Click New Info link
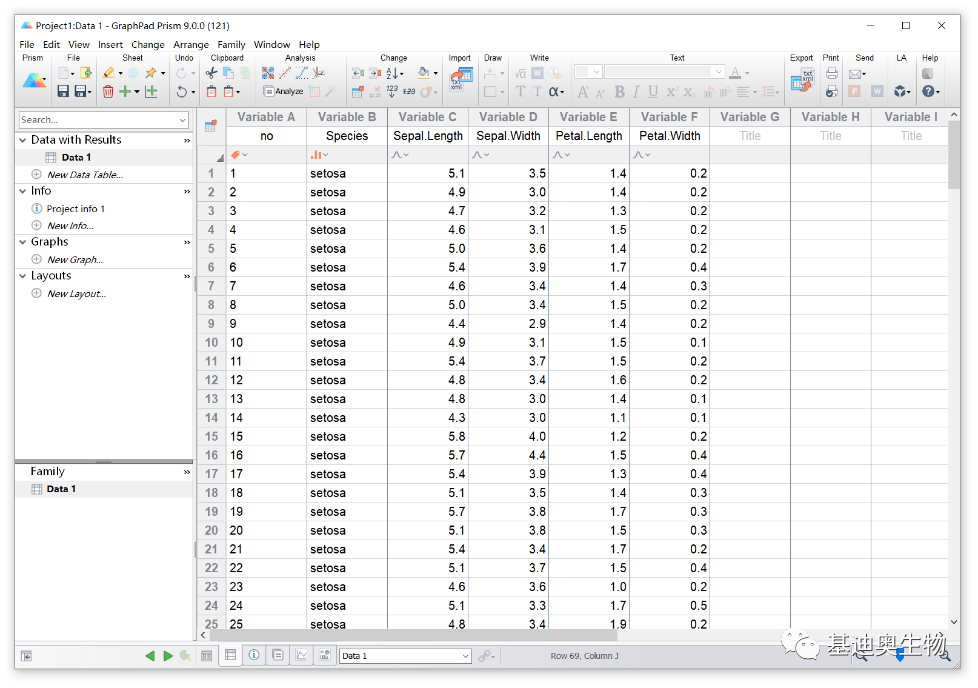978x688 pixels. (x=70, y=226)
